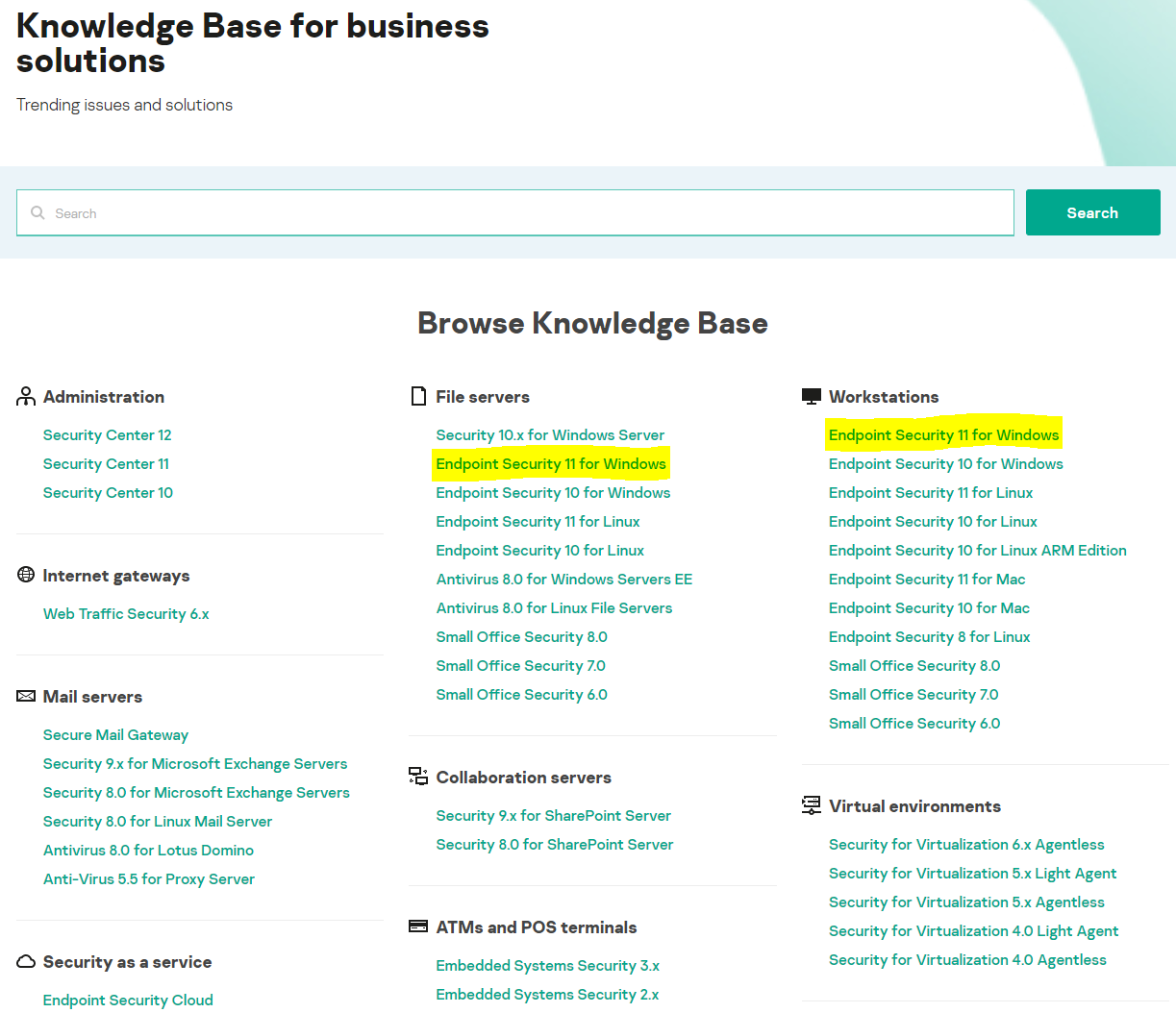Image resolution: width=1176 pixels, height=1013 pixels.
Task: Open Endpoint Security 10 for Mac
Action: pos(929,608)
